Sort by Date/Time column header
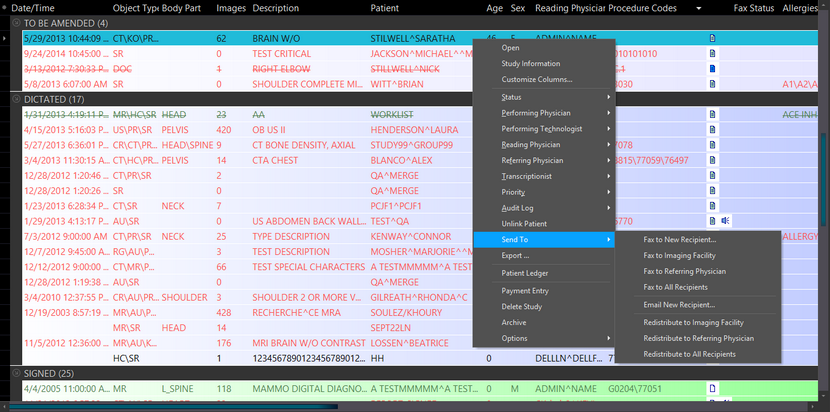The image size is (830, 412). pos(34,7)
